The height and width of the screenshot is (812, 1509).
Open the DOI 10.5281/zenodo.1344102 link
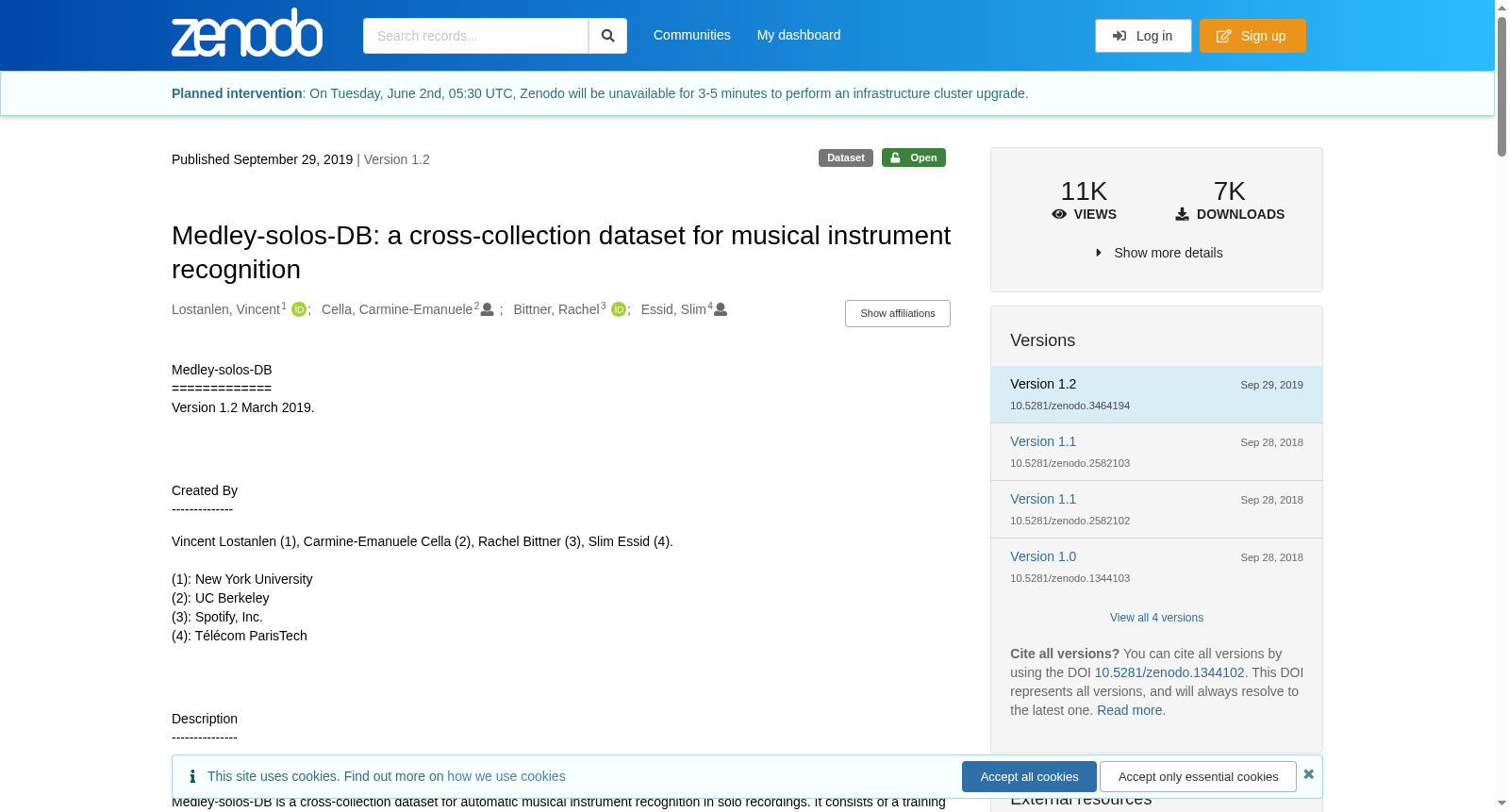(x=1169, y=672)
